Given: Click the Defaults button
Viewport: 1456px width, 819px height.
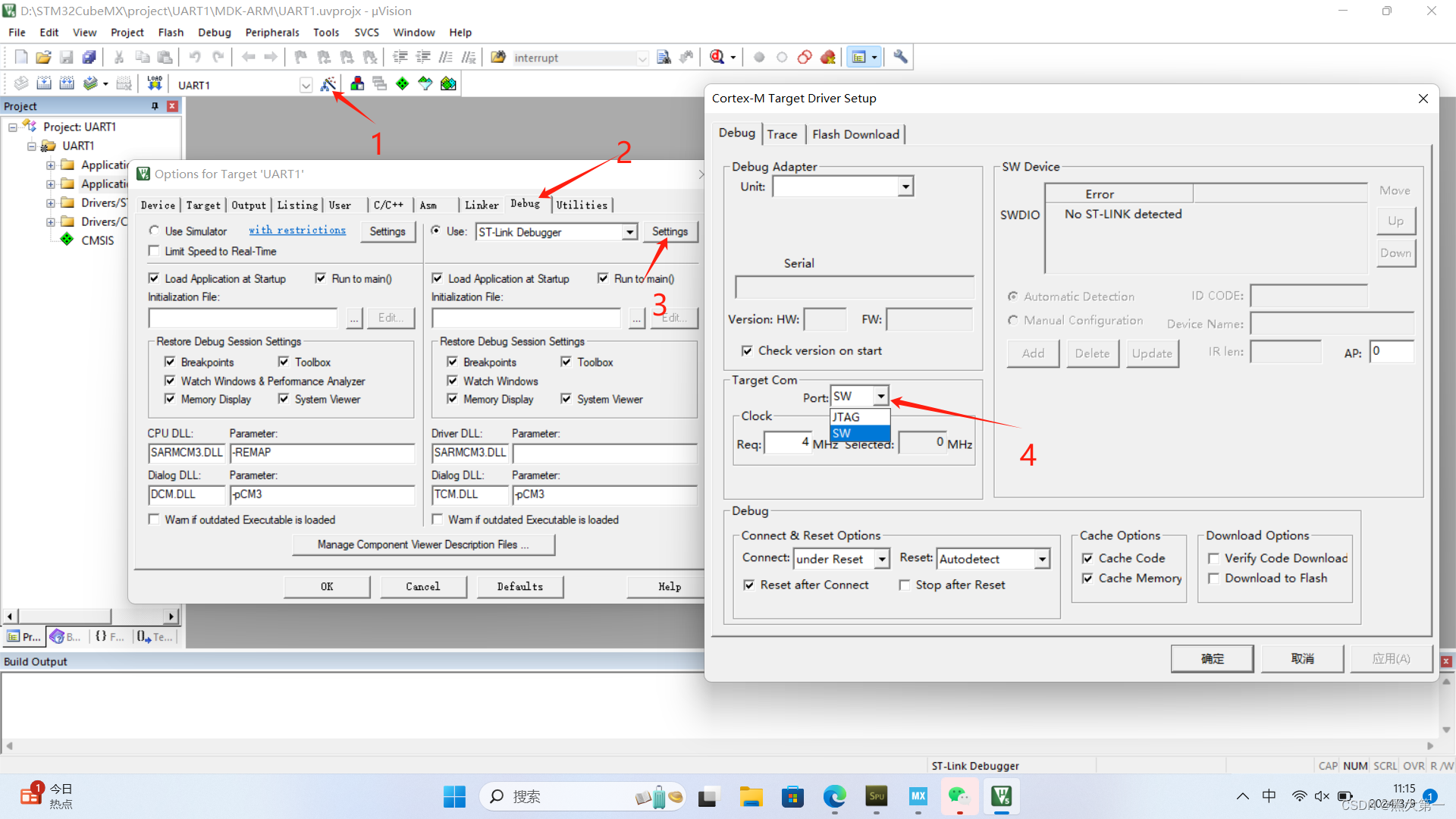Looking at the screenshot, I should click(519, 586).
